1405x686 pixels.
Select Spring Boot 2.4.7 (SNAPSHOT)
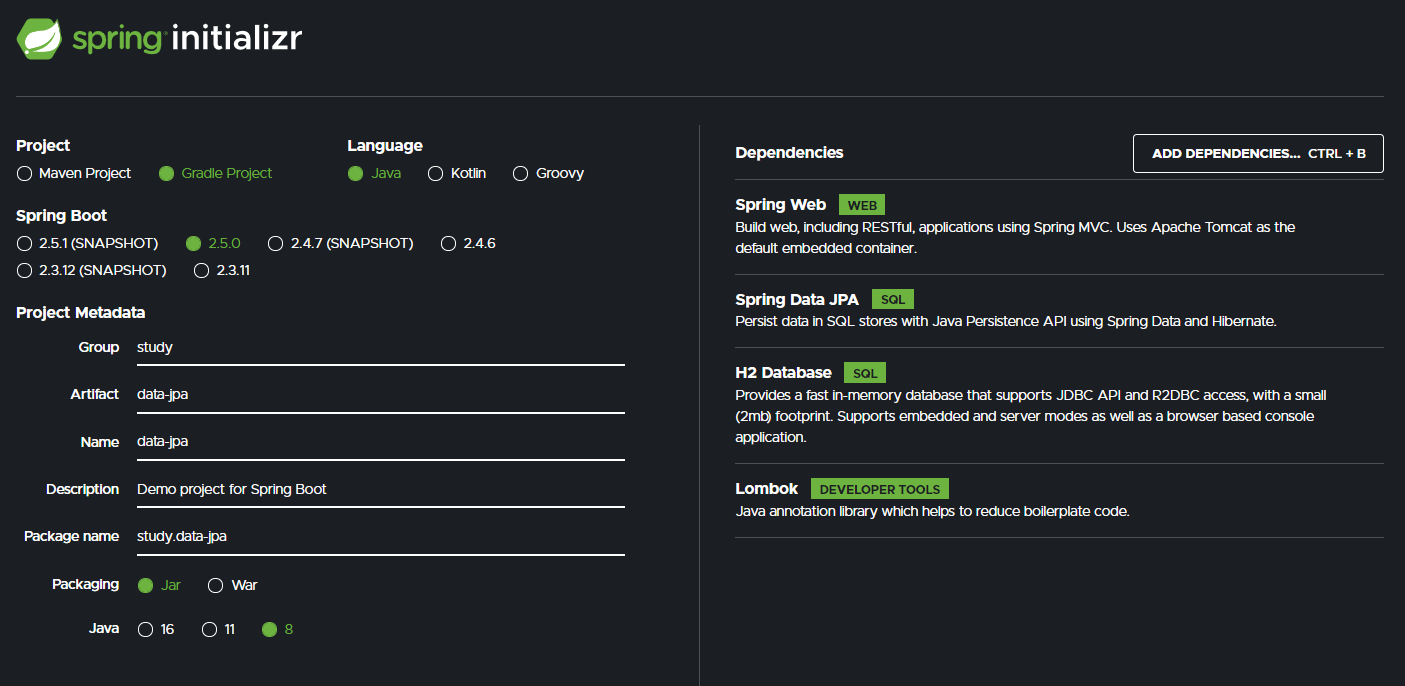point(340,243)
